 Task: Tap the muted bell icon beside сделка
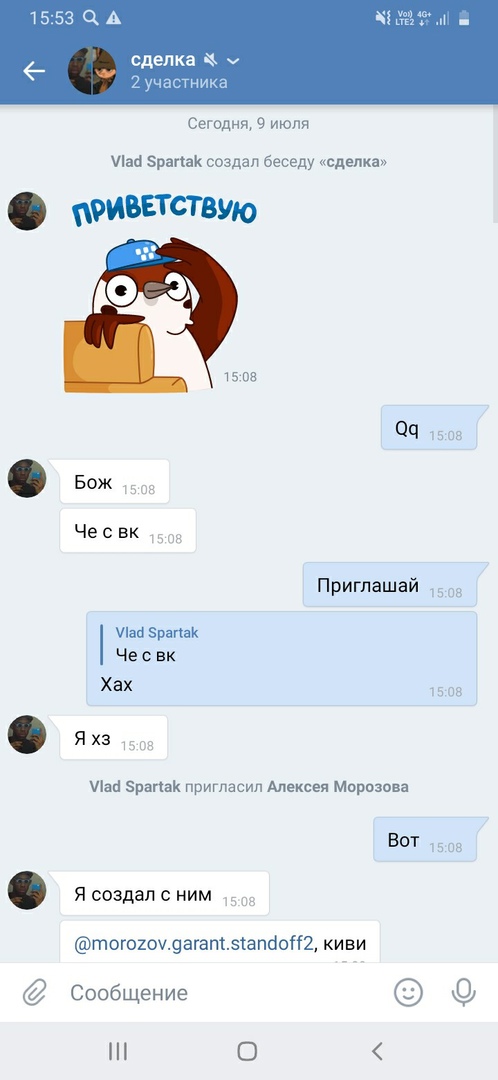(x=210, y=61)
